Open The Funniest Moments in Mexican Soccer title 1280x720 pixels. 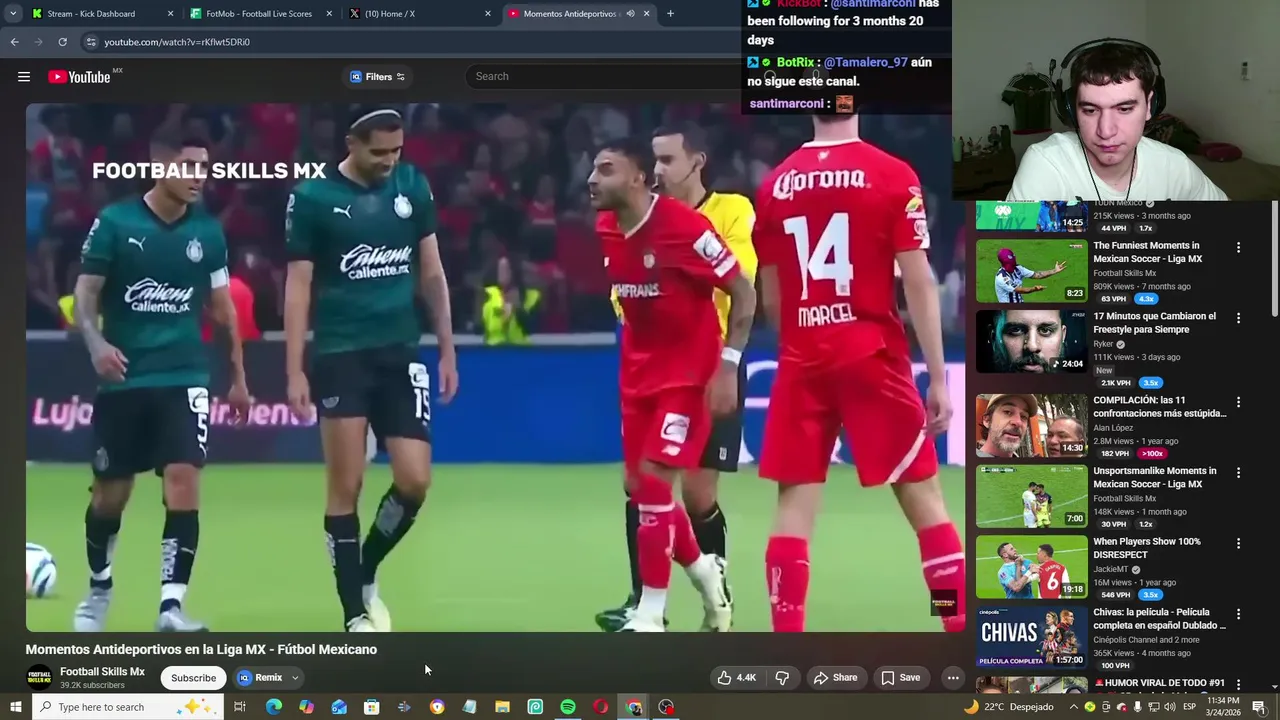tap(1147, 252)
